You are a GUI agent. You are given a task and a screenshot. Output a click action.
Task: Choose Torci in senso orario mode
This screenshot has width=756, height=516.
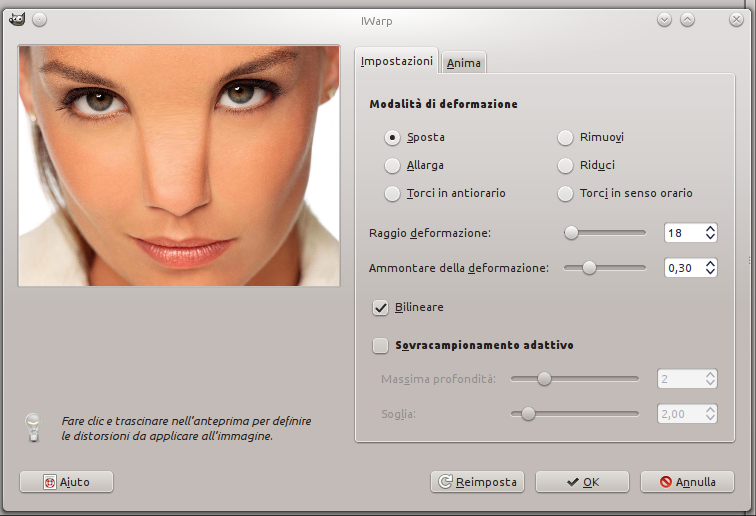(x=566, y=193)
